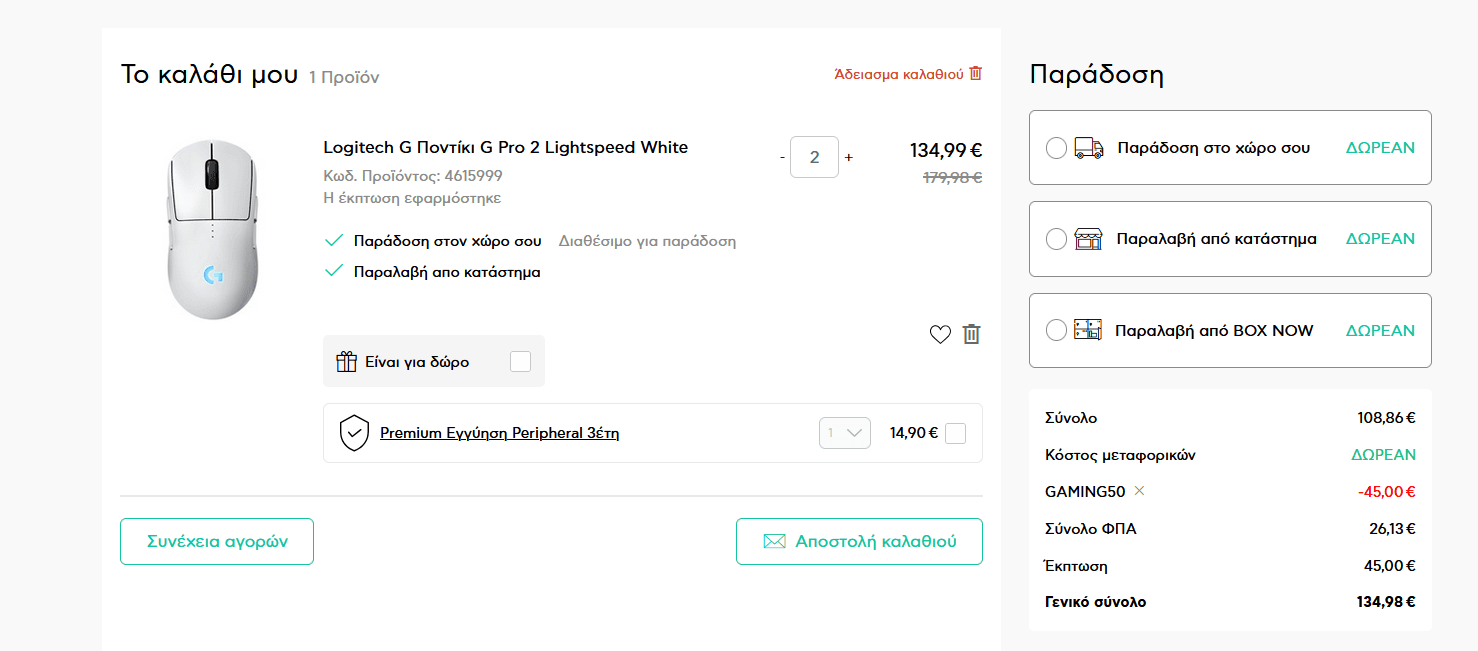Click the Premium warranty shield icon
The width and height of the screenshot is (1478, 651).
[355, 433]
